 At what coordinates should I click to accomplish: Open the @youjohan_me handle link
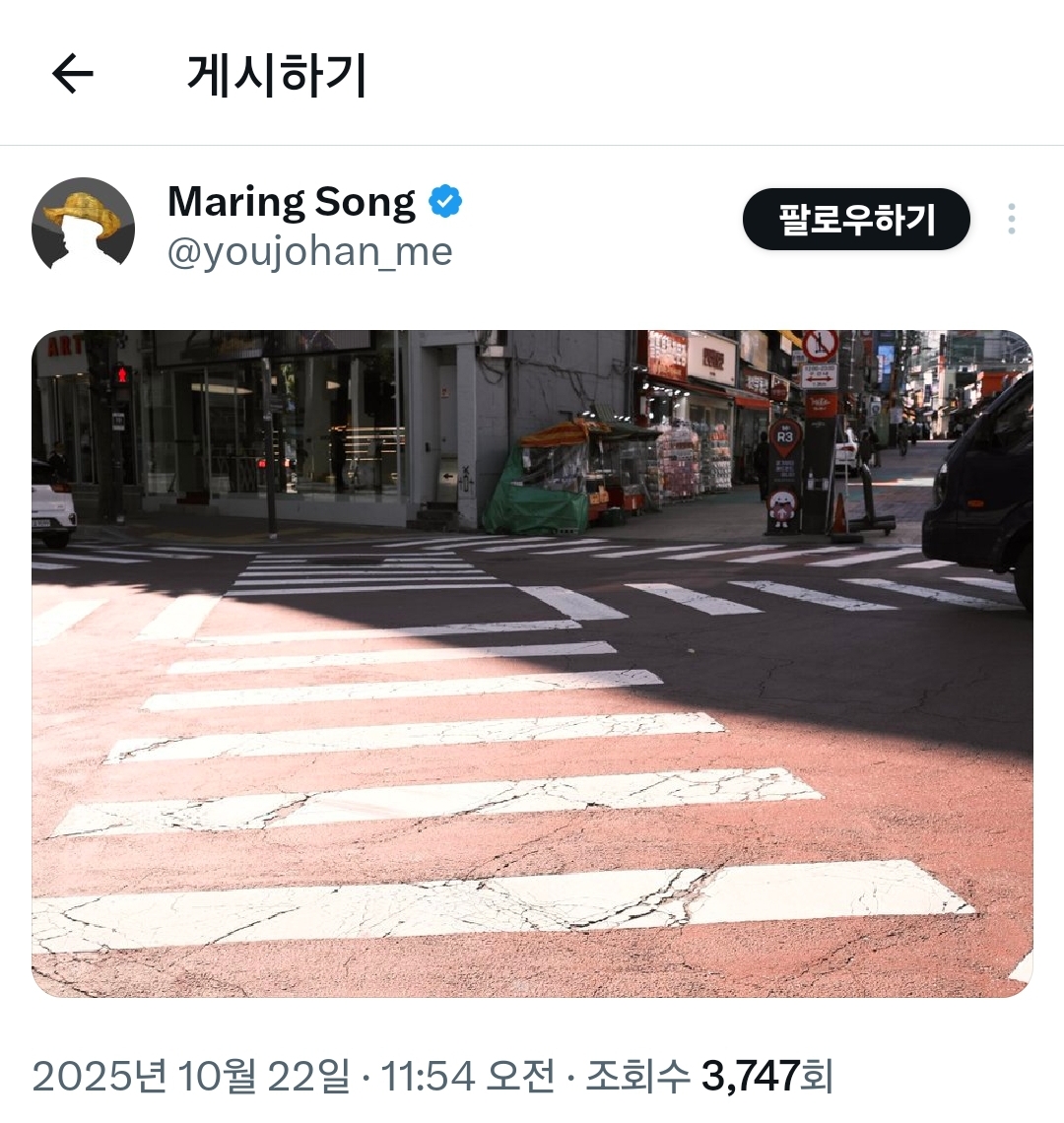pyautogui.click(x=309, y=251)
